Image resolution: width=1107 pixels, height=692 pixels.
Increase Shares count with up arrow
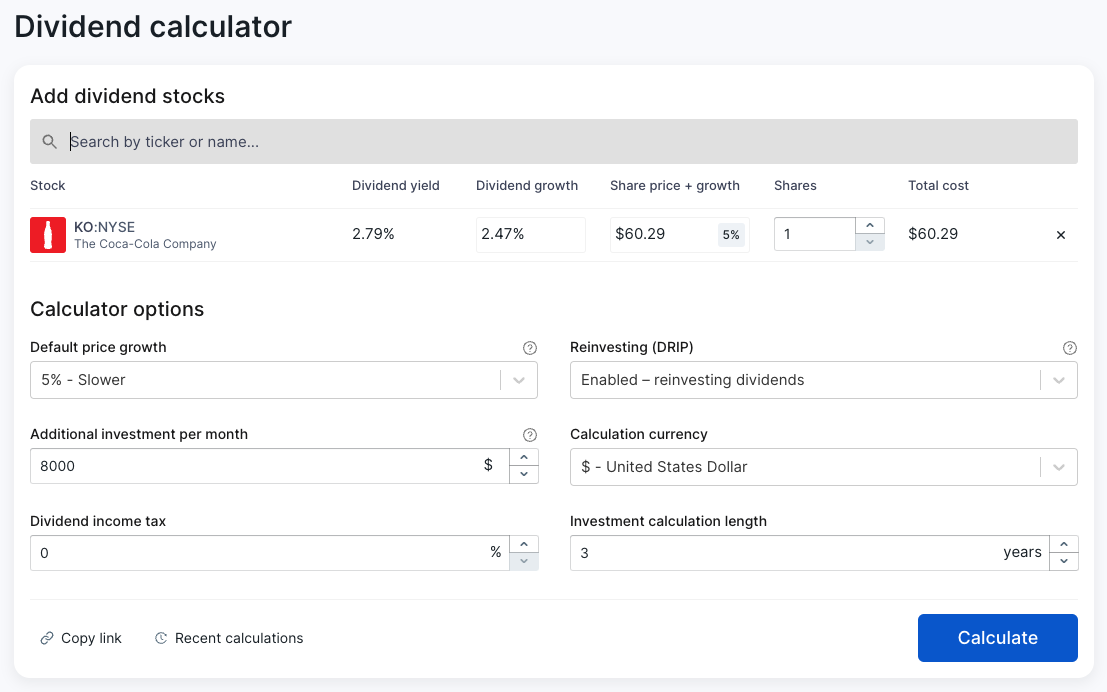tap(870, 226)
